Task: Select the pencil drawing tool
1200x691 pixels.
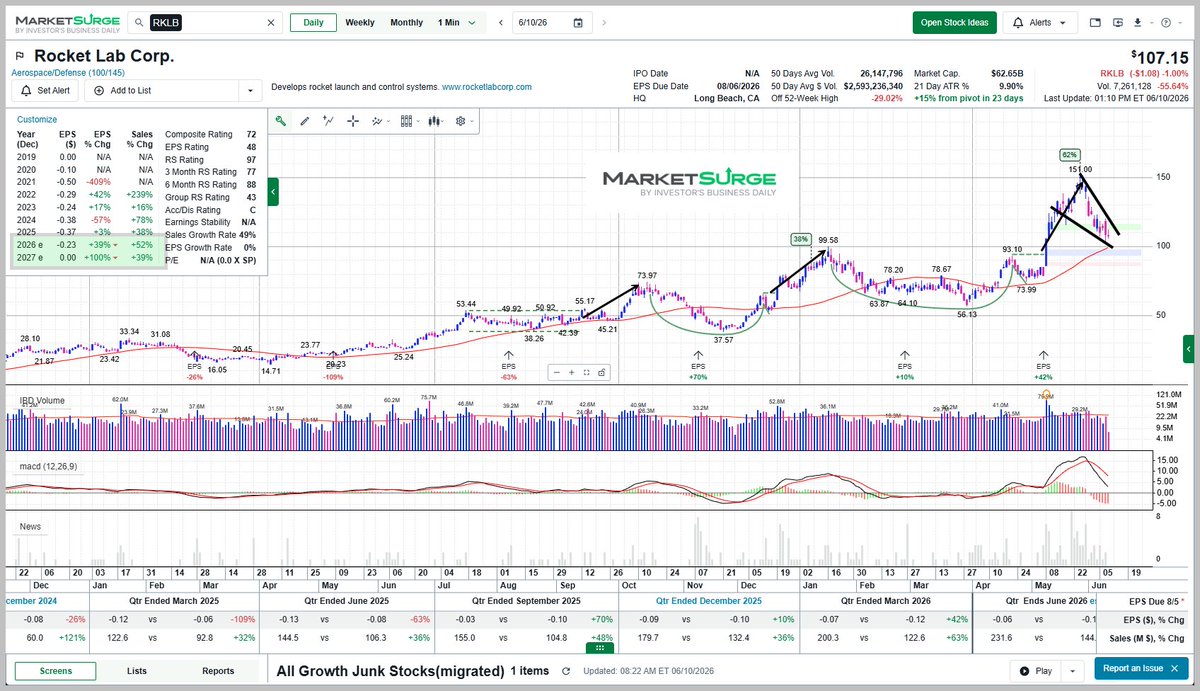Action: click(305, 121)
